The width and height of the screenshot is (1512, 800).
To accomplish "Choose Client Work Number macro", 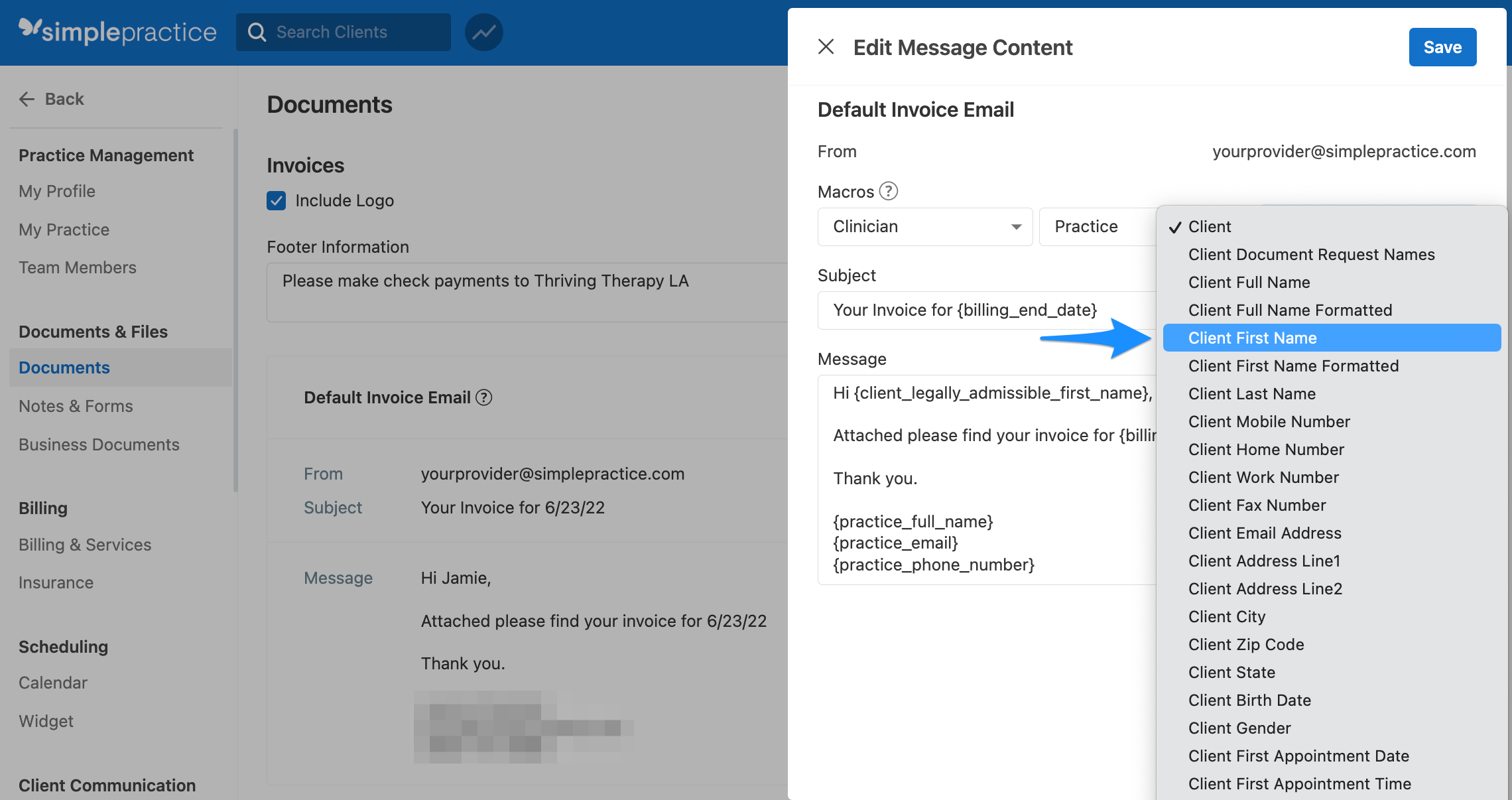I will [x=1332, y=478].
